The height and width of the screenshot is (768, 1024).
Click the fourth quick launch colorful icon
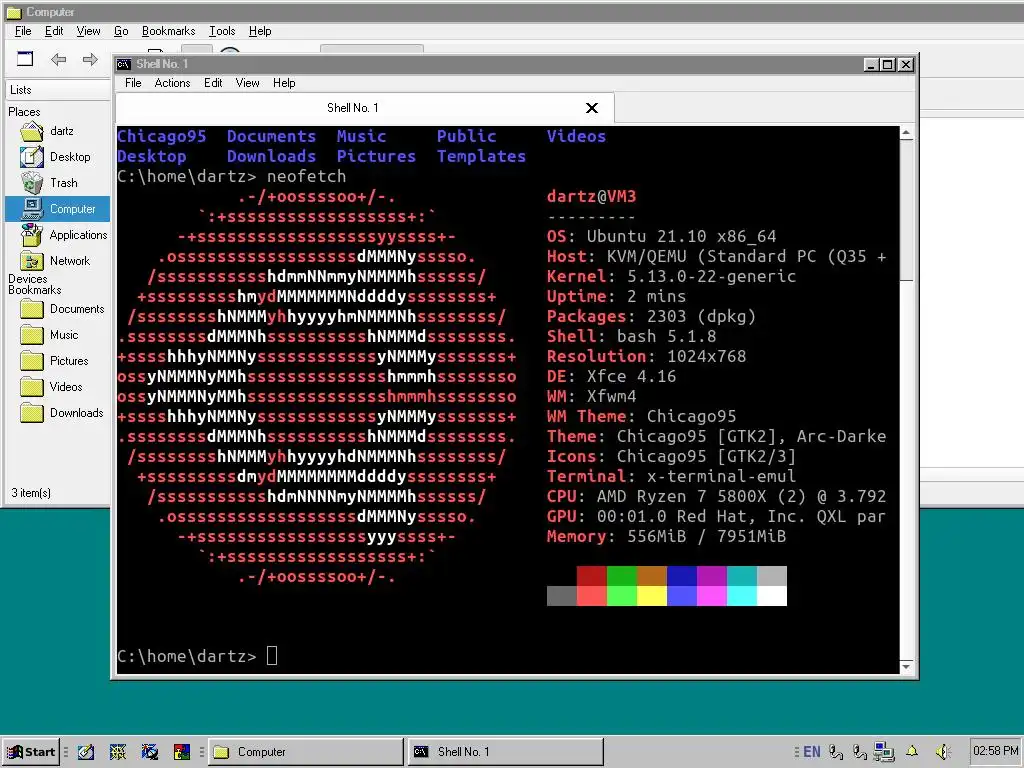tap(182, 752)
